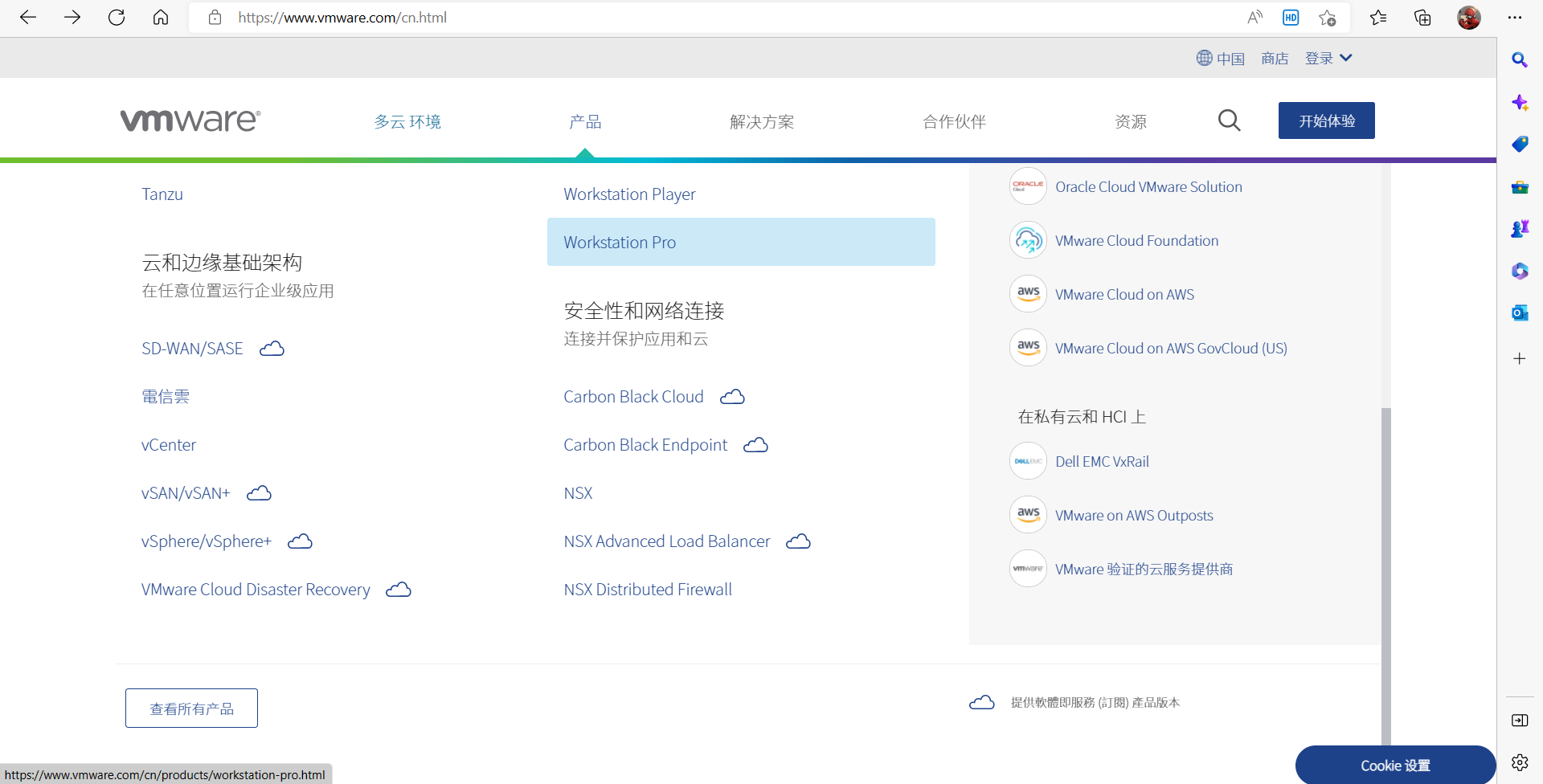Toggle the sidebar visibility button
1543x784 pixels.
coord(1520,721)
